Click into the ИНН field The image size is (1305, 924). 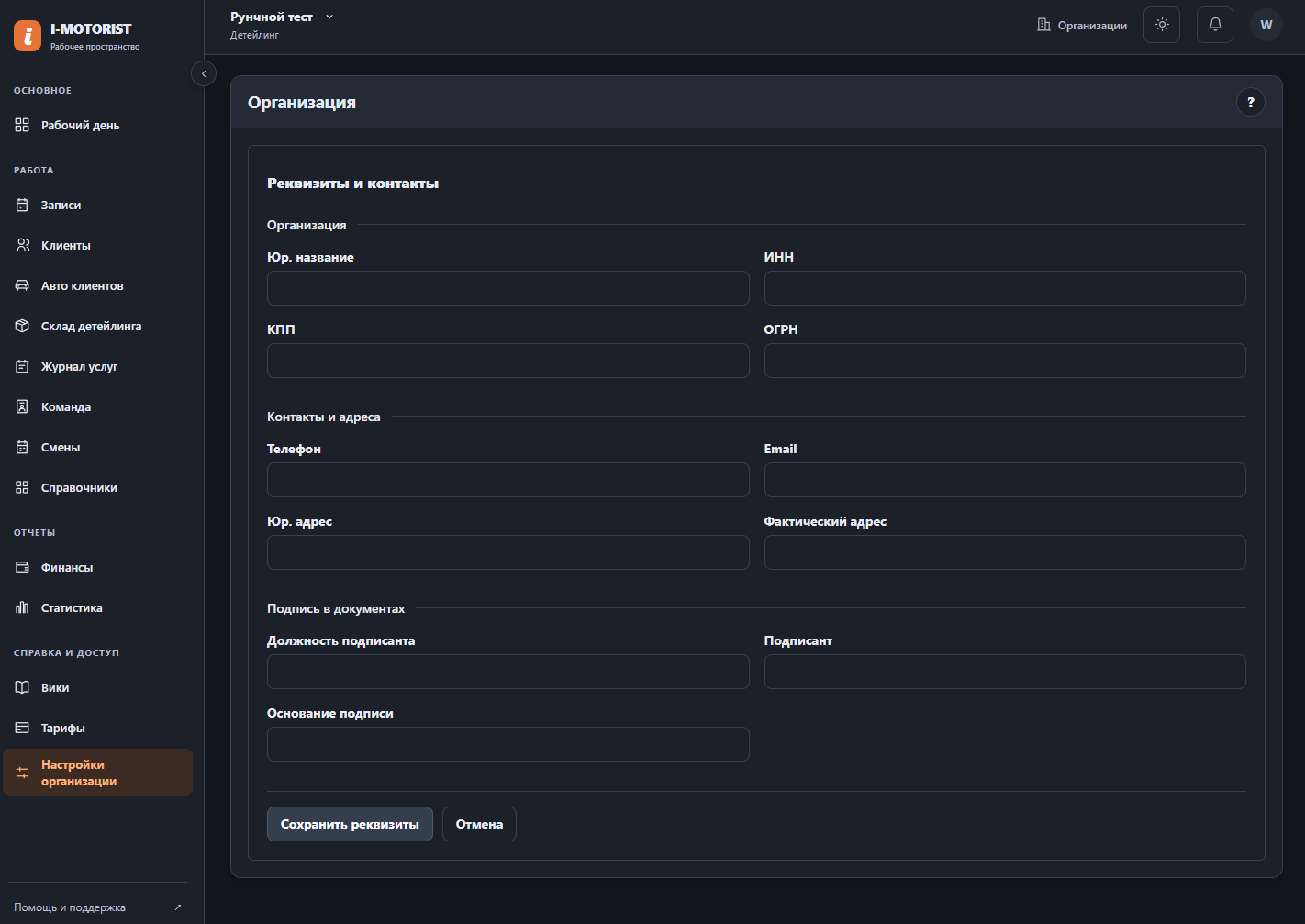point(1005,288)
